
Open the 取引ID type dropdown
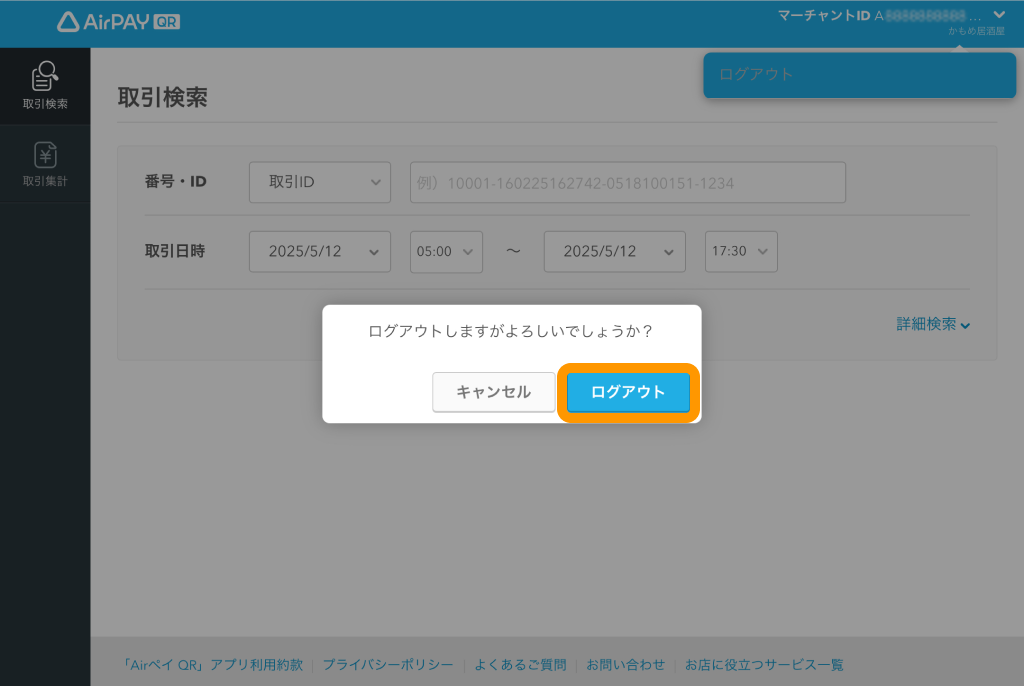click(319, 182)
